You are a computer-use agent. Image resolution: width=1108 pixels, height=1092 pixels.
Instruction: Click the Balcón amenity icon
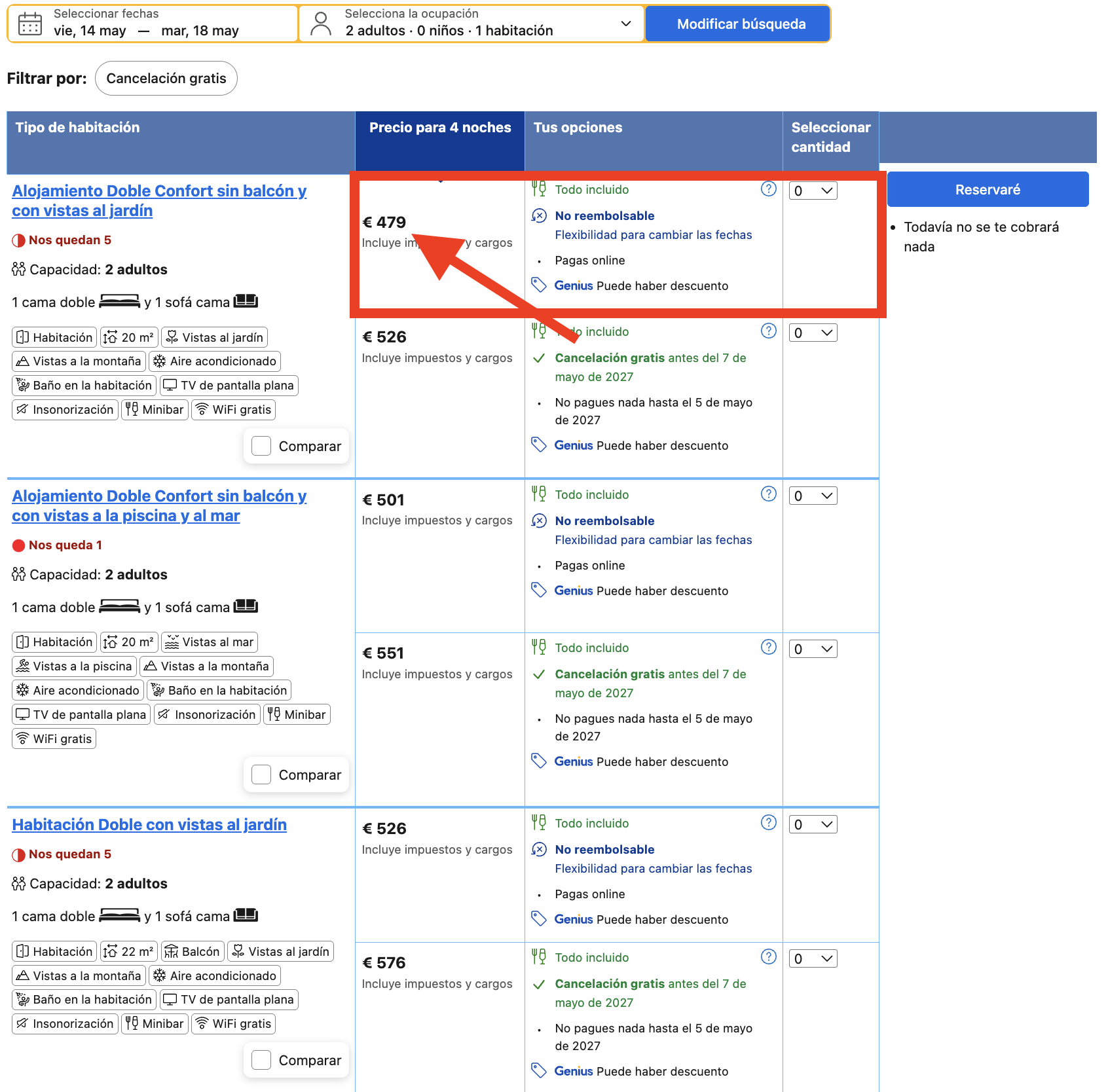(x=172, y=952)
